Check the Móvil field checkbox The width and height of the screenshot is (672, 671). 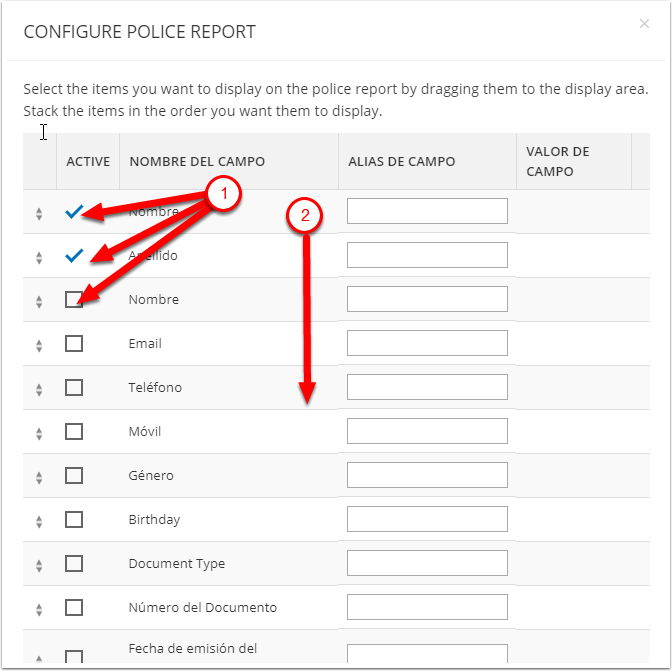pyautogui.click(x=74, y=431)
